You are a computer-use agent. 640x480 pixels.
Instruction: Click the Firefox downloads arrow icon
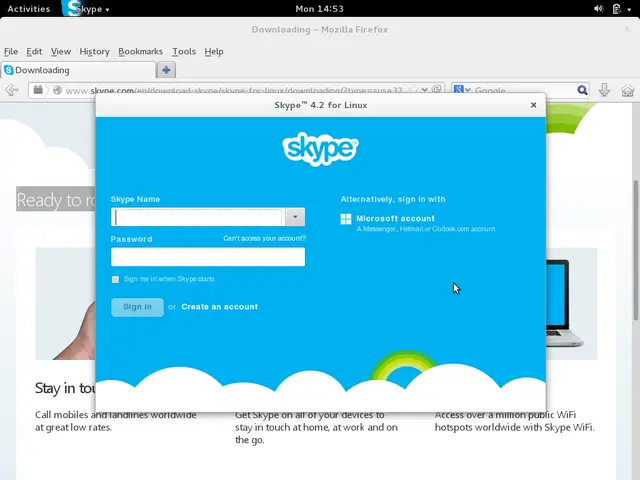(x=604, y=90)
